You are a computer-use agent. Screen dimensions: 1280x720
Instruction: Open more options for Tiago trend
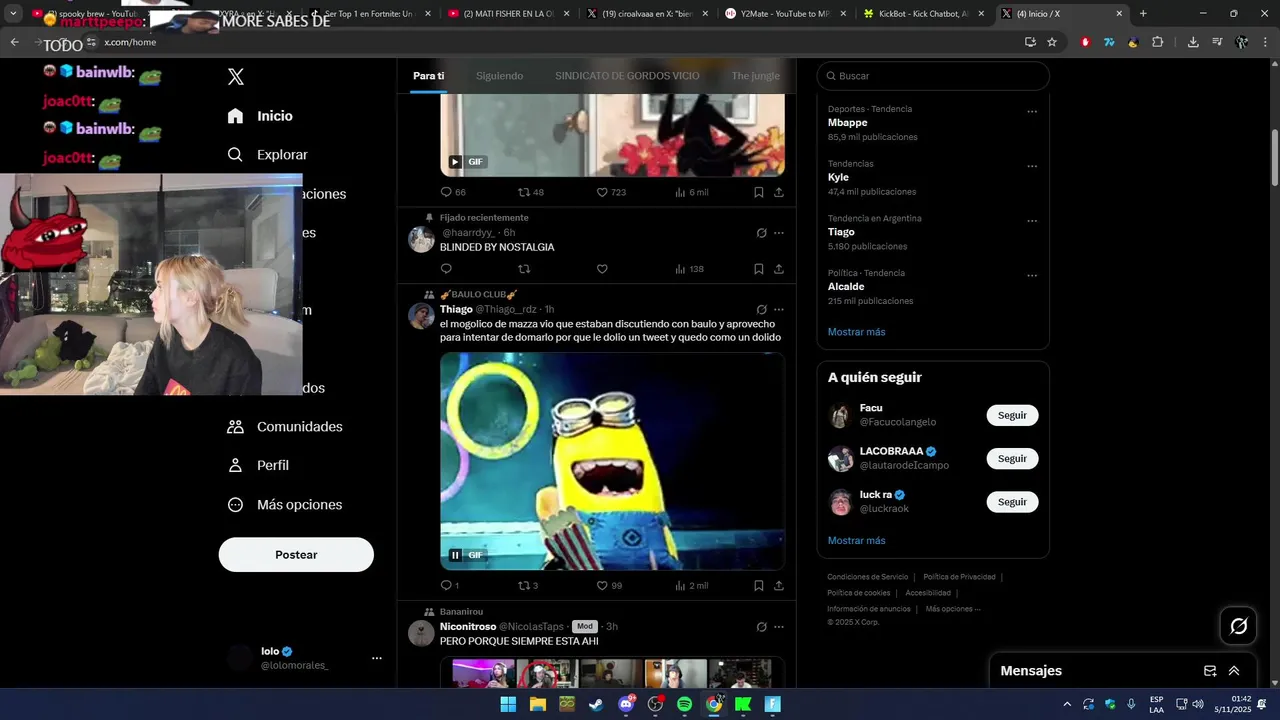pyautogui.click(x=1032, y=221)
